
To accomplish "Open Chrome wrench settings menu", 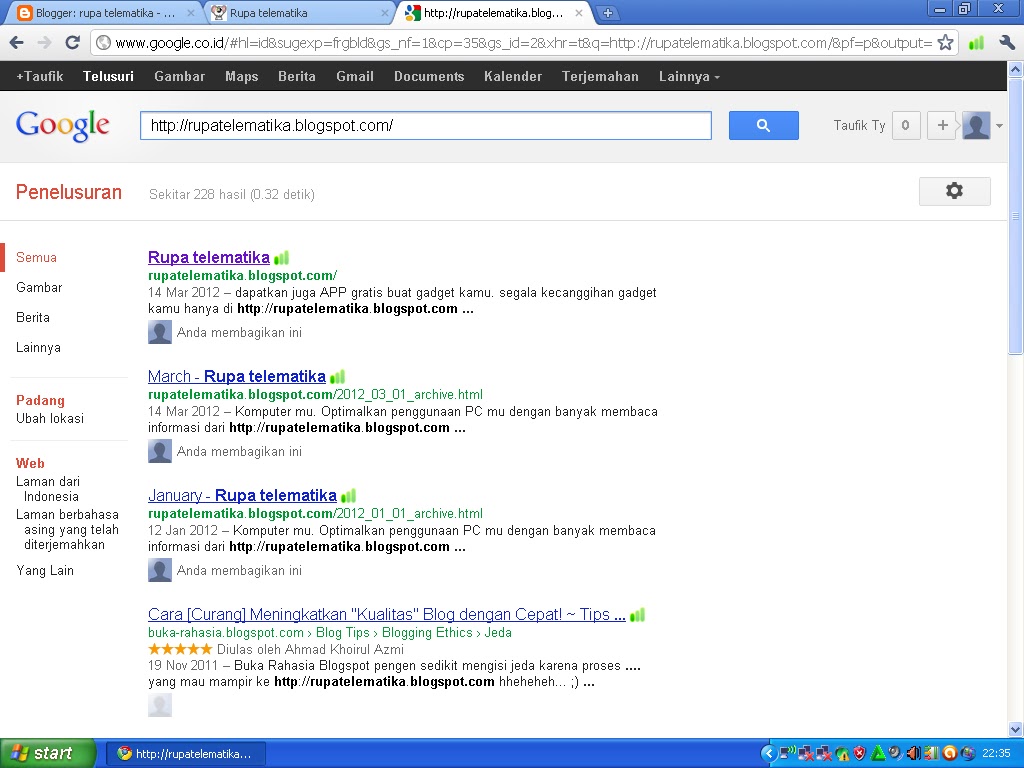I will 1006,43.
